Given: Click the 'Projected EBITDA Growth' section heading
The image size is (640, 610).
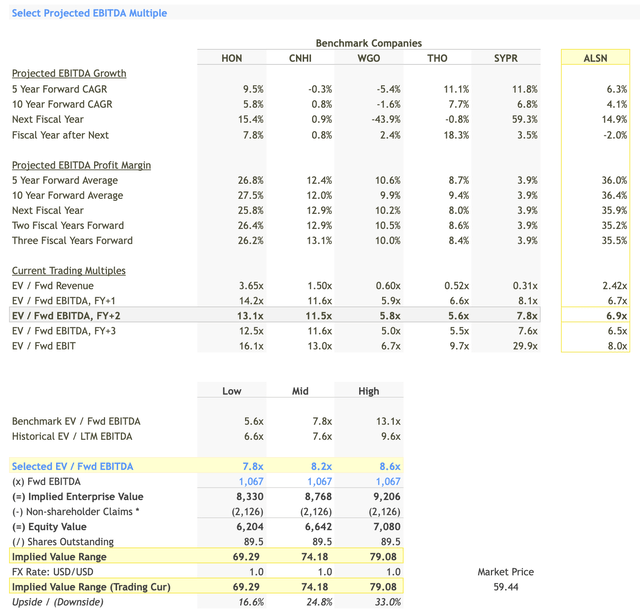Looking at the screenshot, I should pos(69,73).
